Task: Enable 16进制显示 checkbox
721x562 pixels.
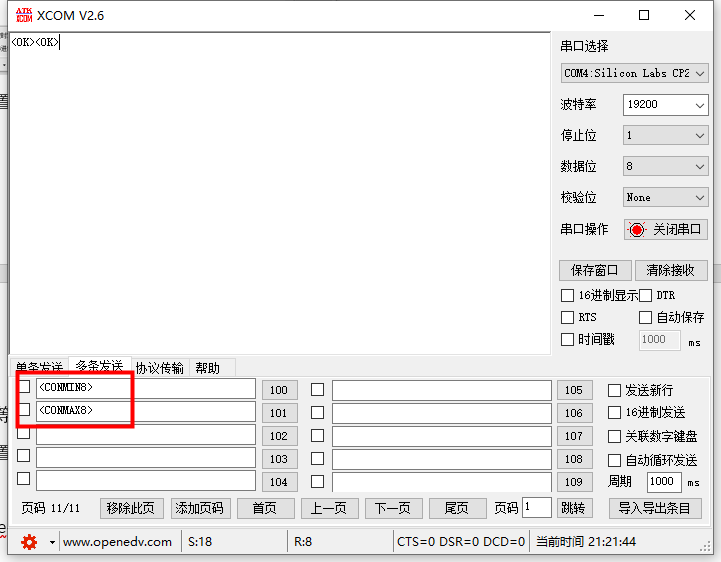Action: (x=567, y=295)
